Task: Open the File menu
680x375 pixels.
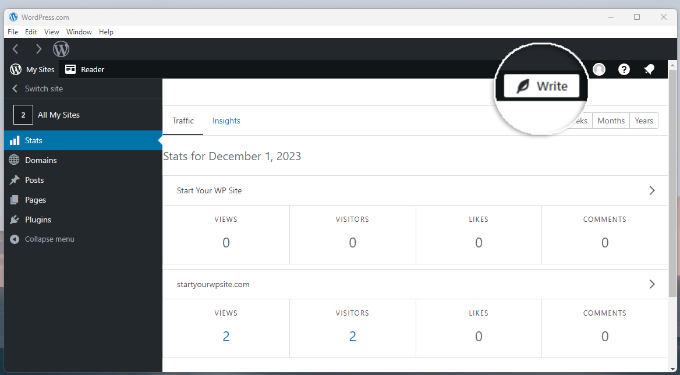Action: [x=13, y=32]
